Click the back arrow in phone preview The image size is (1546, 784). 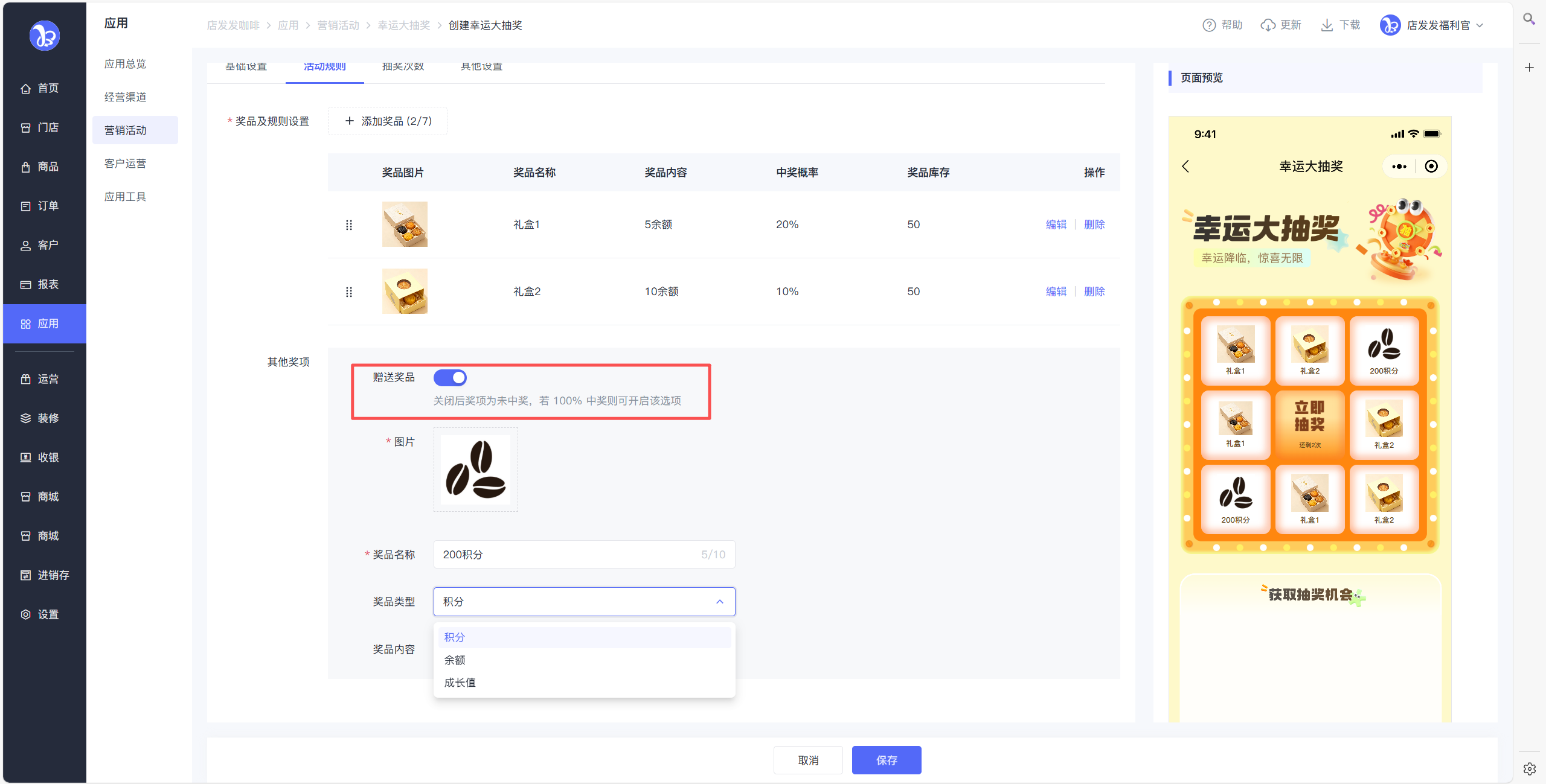pos(1185,167)
